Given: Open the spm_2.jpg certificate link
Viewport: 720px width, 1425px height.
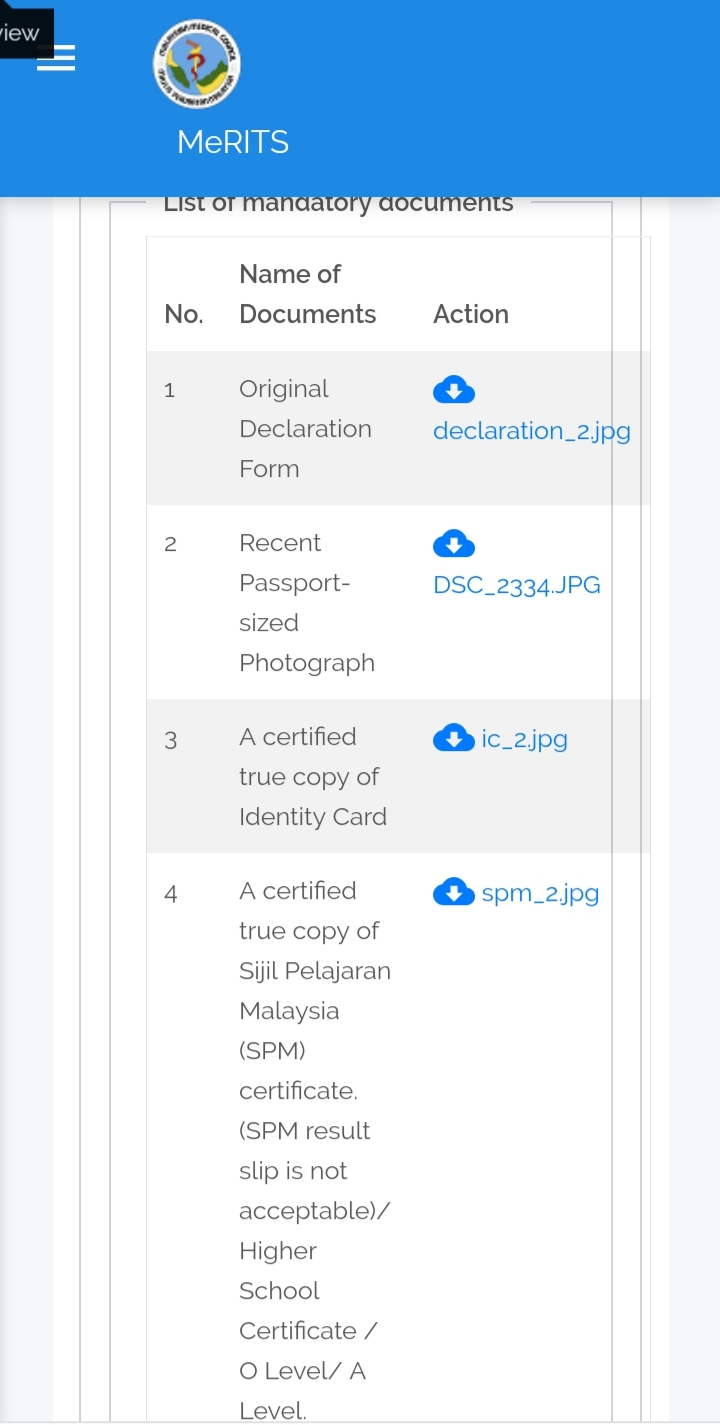Looking at the screenshot, I should click(x=540, y=894).
